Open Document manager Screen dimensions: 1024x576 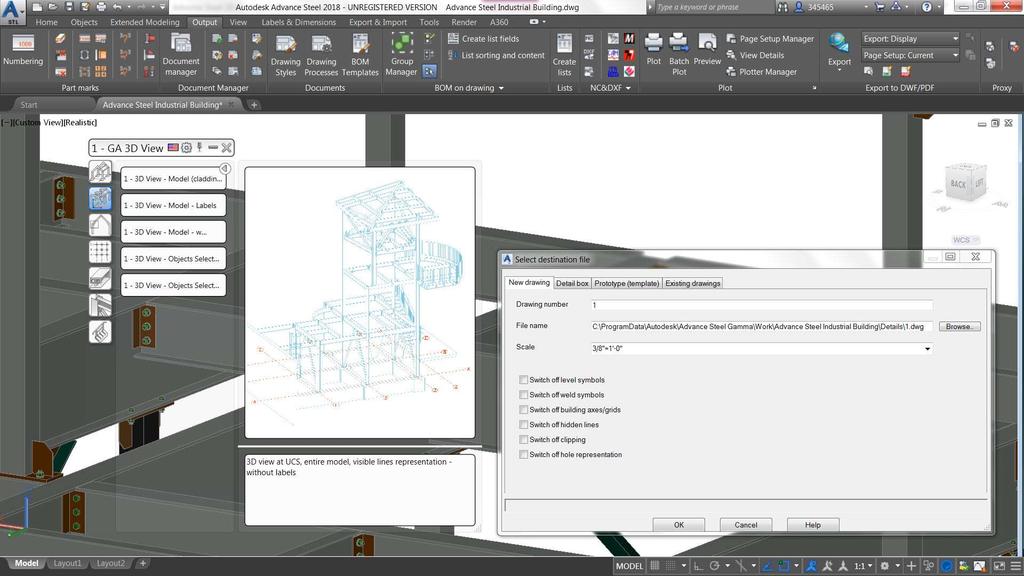pos(181,54)
